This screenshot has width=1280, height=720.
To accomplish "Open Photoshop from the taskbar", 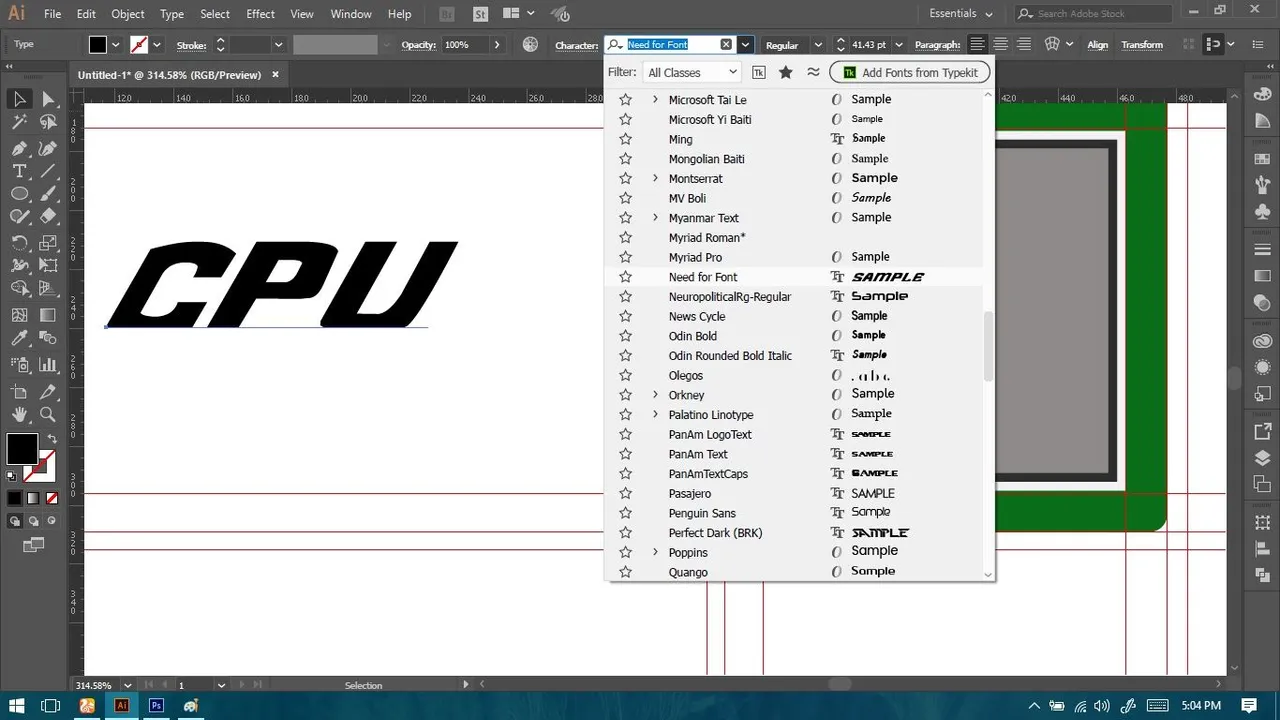I will (156, 705).
